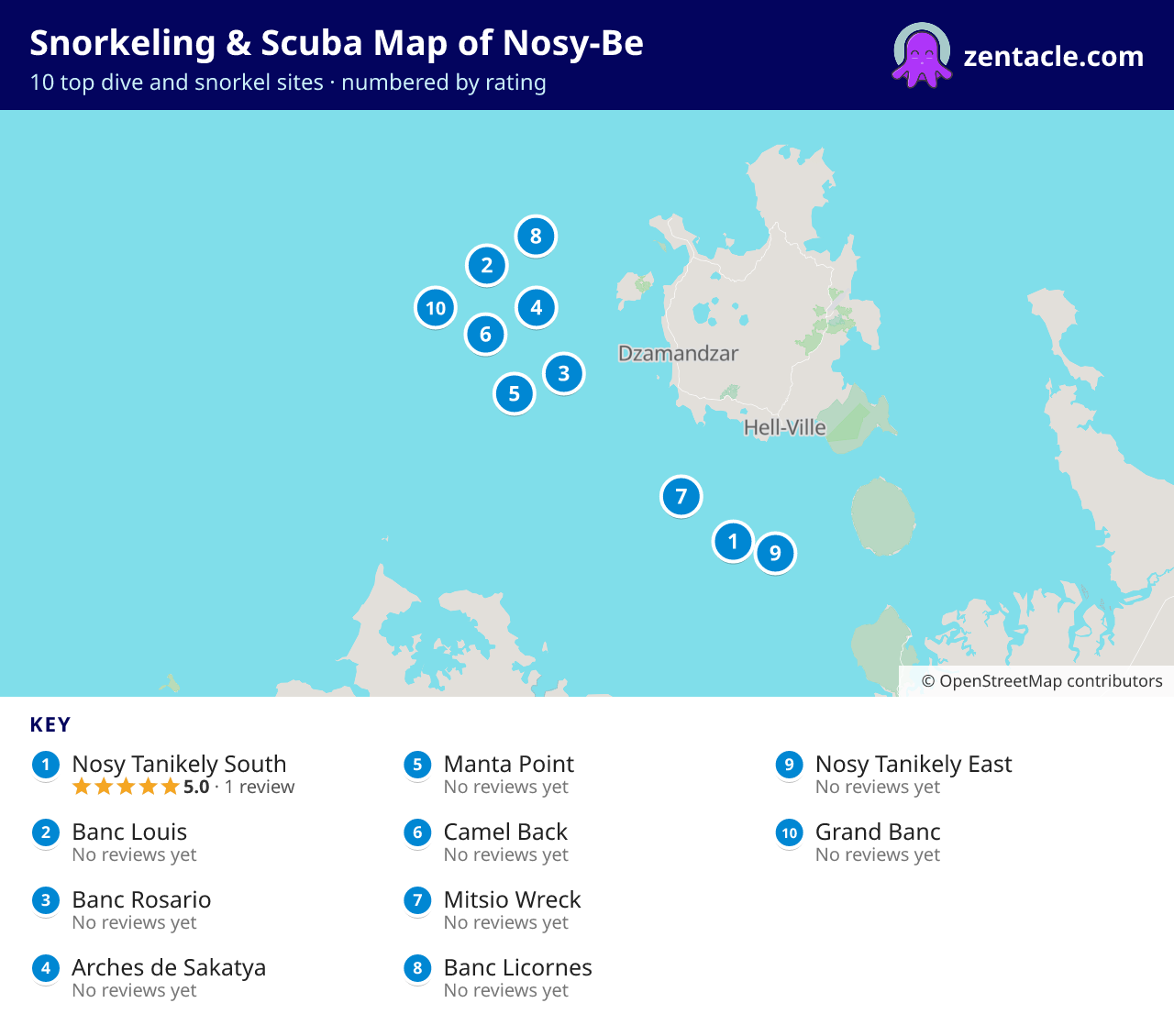Select map pin number 4

coord(537,307)
